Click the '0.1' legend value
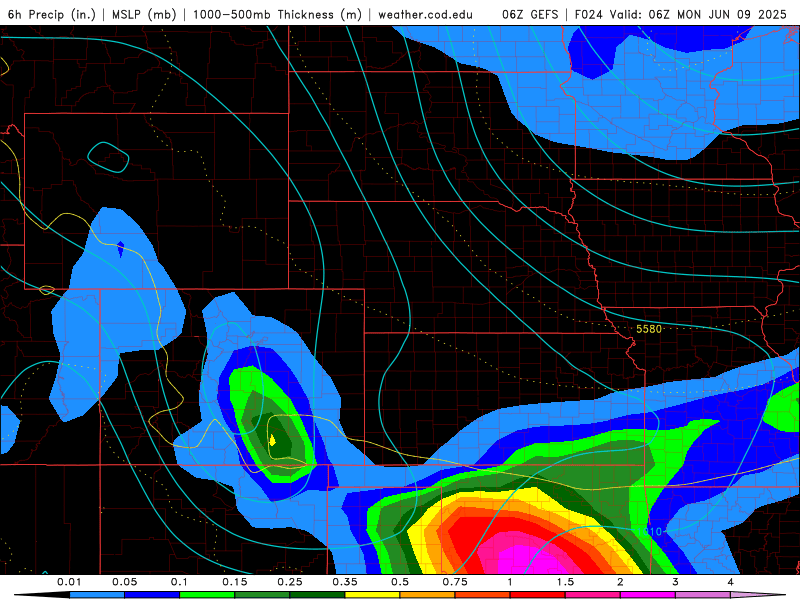Screen dimensions: 800x600 [179, 582]
